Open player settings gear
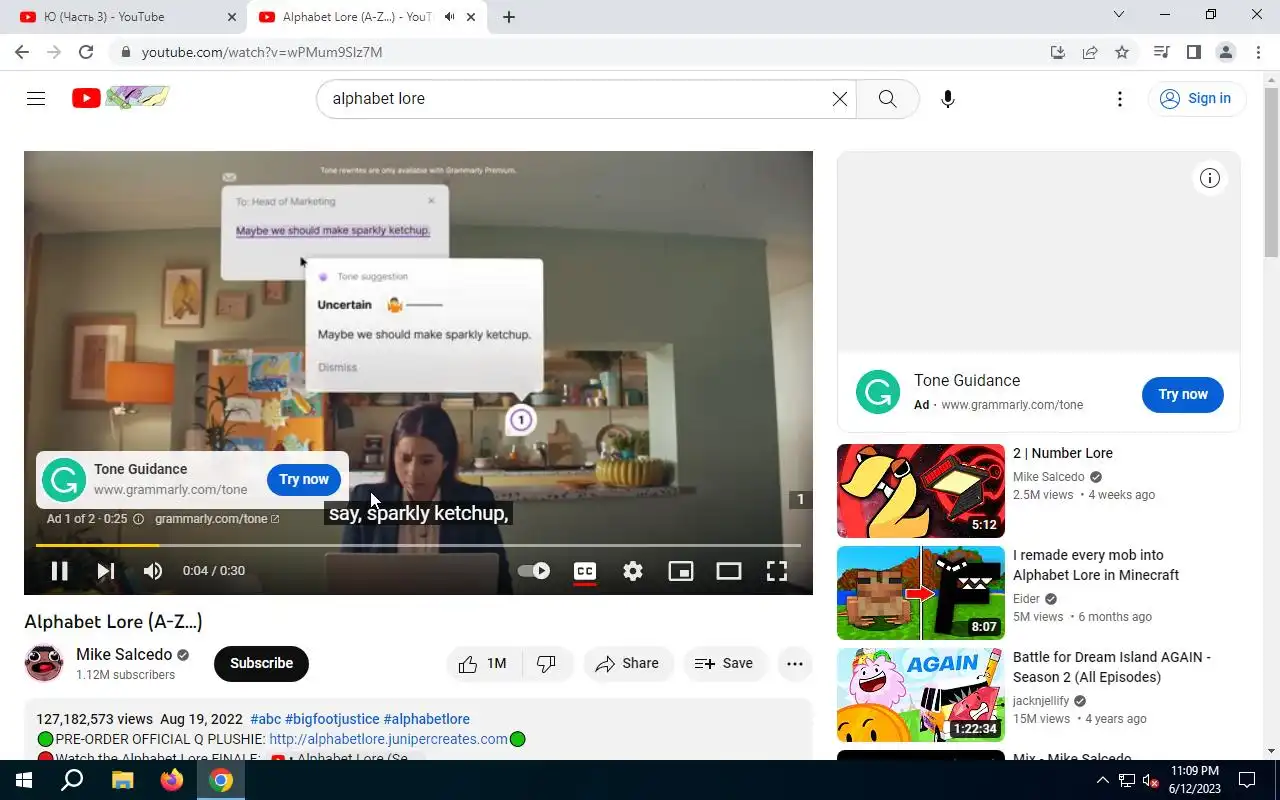This screenshot has width=1280, height=800. click(x=633, y=571)
